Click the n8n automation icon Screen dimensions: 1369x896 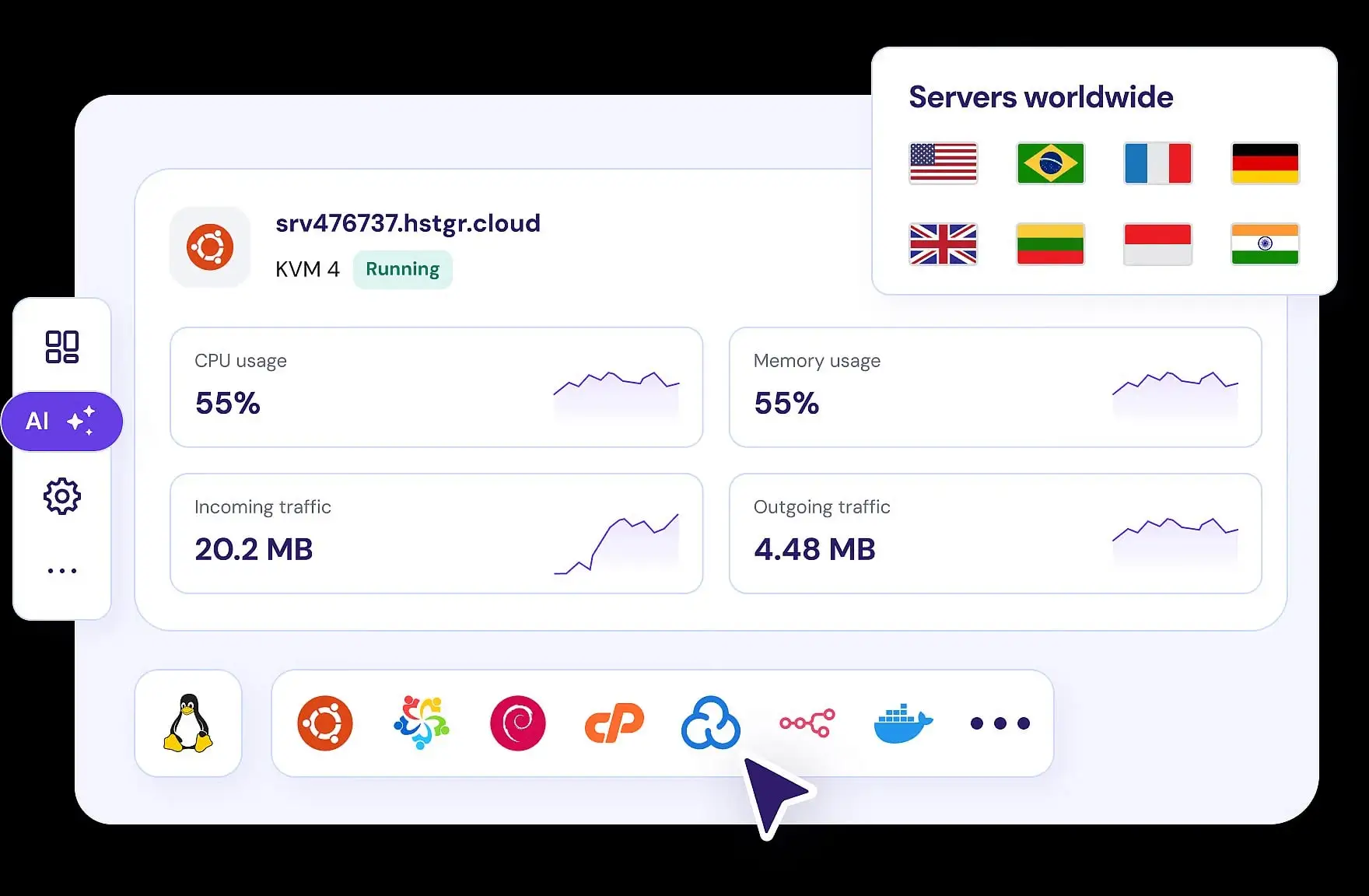pyautogui.click(x=807, y=723)
